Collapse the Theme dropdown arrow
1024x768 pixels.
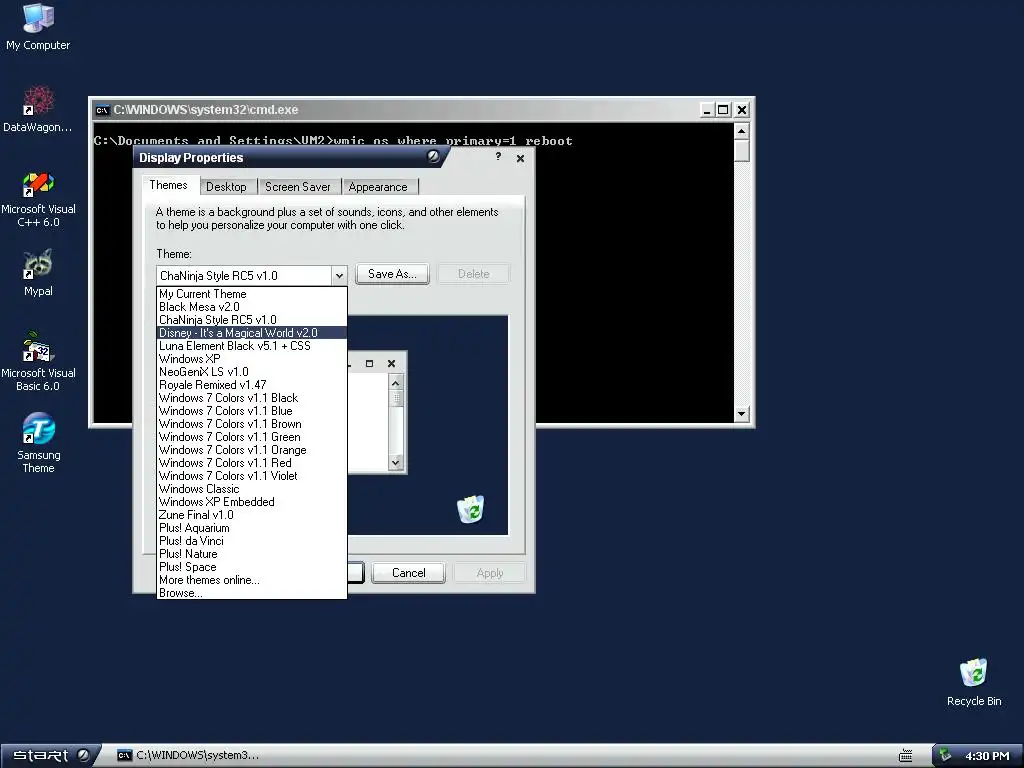click(x=339, y=276)
